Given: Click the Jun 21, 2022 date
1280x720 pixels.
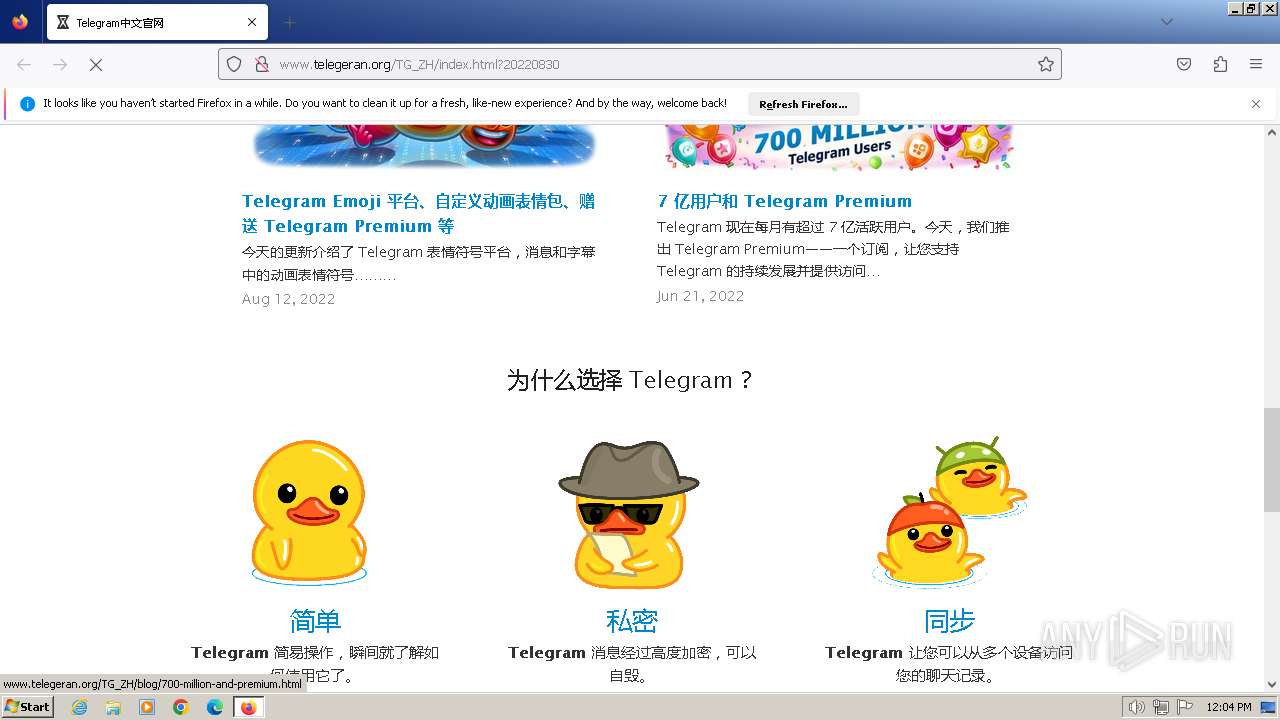Looking at the screenshot, I should point(700,296).
